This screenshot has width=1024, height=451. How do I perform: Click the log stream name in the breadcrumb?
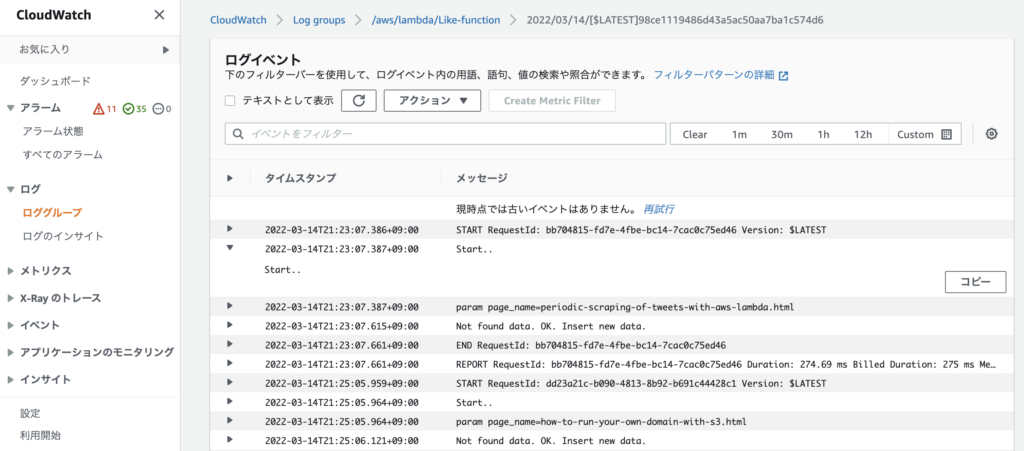pyautogui.click(x=675, y=20)
